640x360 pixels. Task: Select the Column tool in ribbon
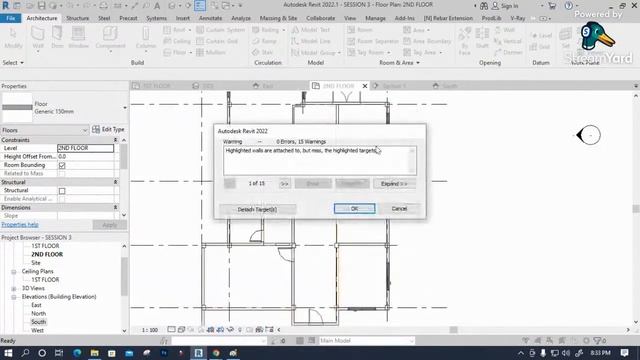coord(146,38)
